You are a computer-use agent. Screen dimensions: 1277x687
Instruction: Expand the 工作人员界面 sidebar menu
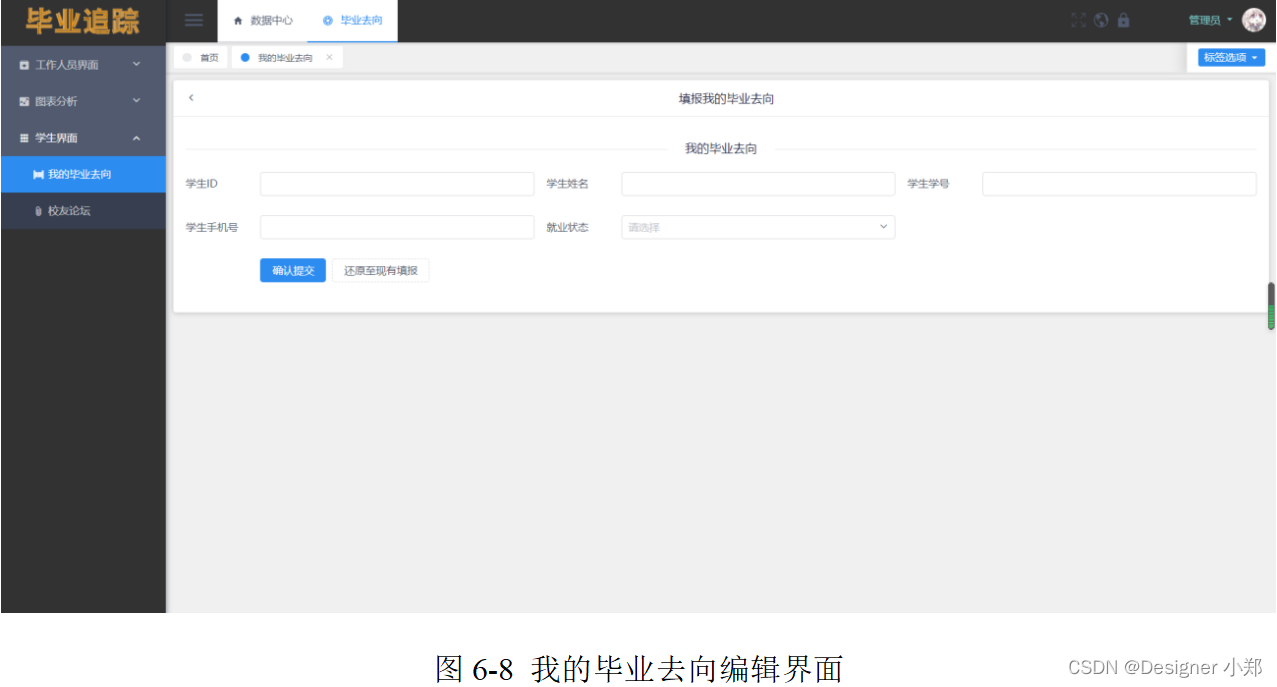coord(83,65)
